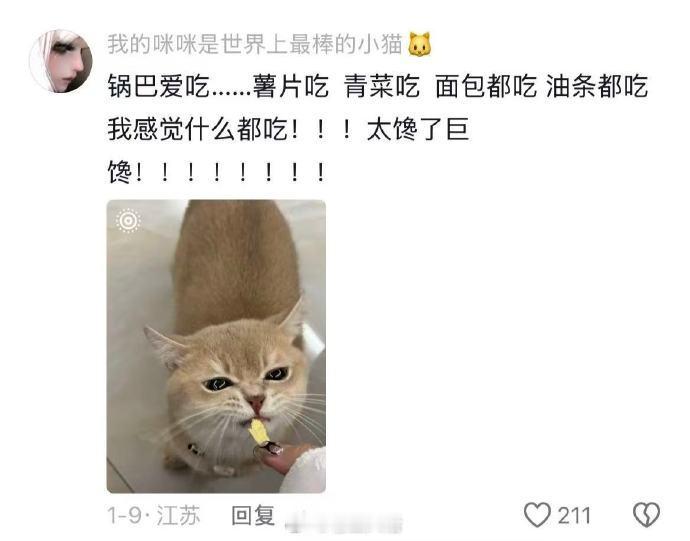690x541 pixels.
Task: Click the blurred text next to 回复
Action: click(344, 523)
